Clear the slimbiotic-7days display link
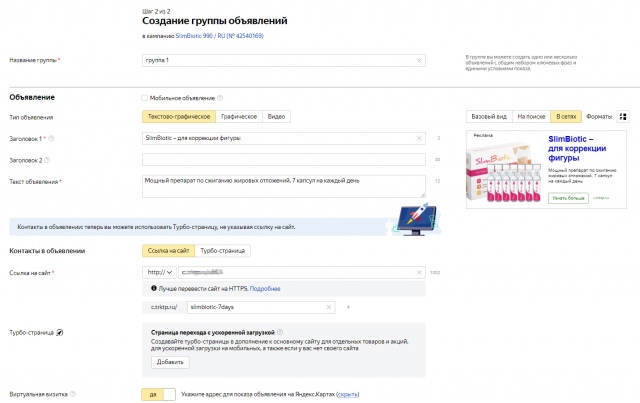640x403 pixels. coord(329,307)
